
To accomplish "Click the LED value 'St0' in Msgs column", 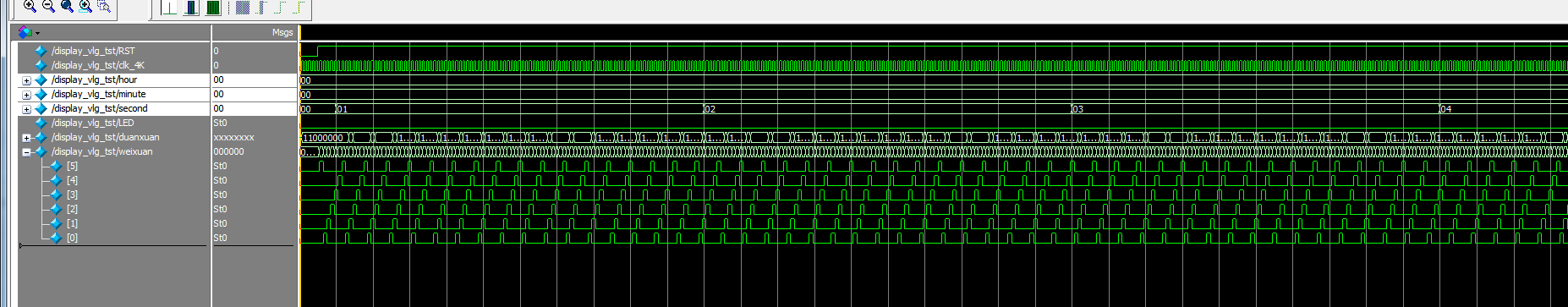I will (220, 123).
